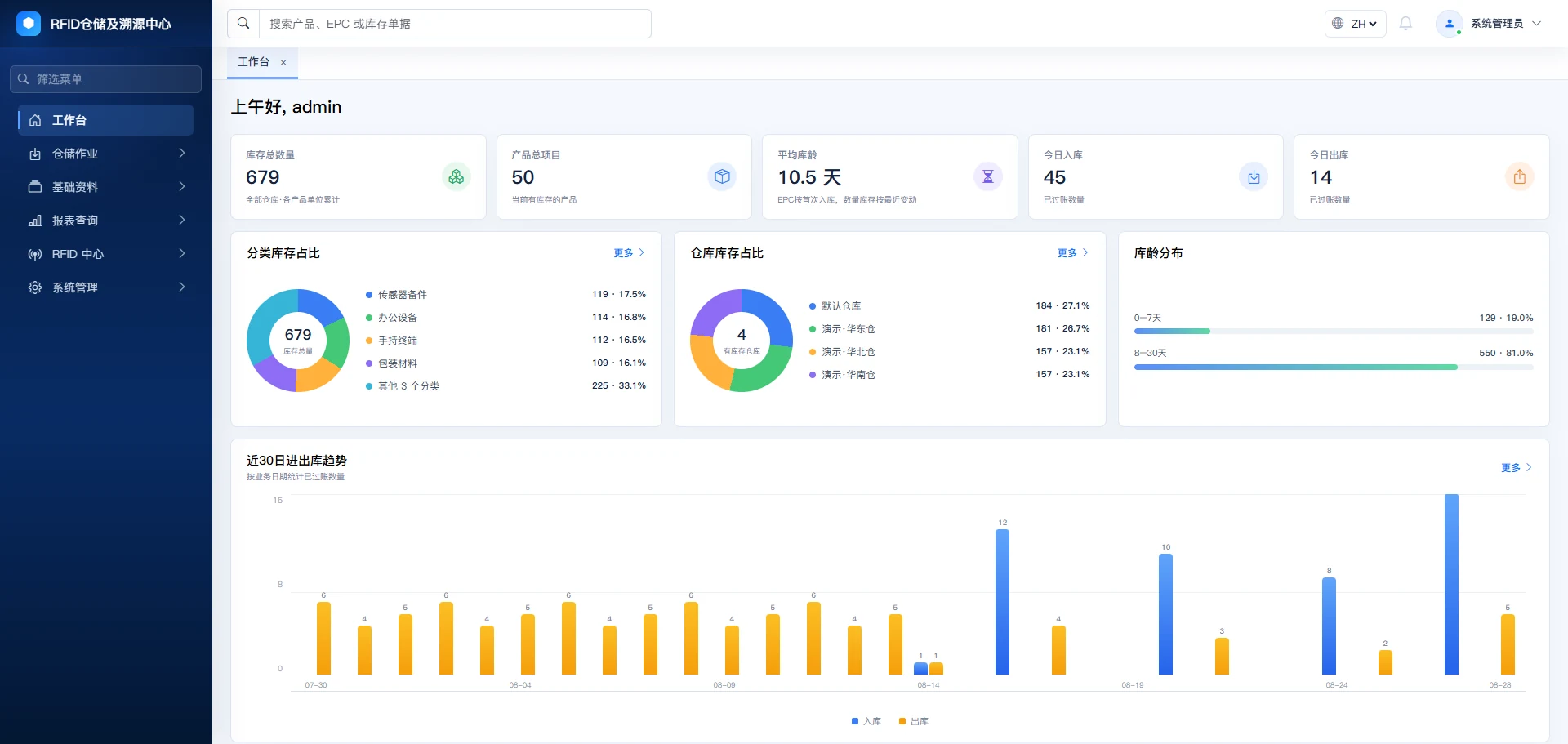
Task: Click the globe language icon
Action: [1338, 24]
